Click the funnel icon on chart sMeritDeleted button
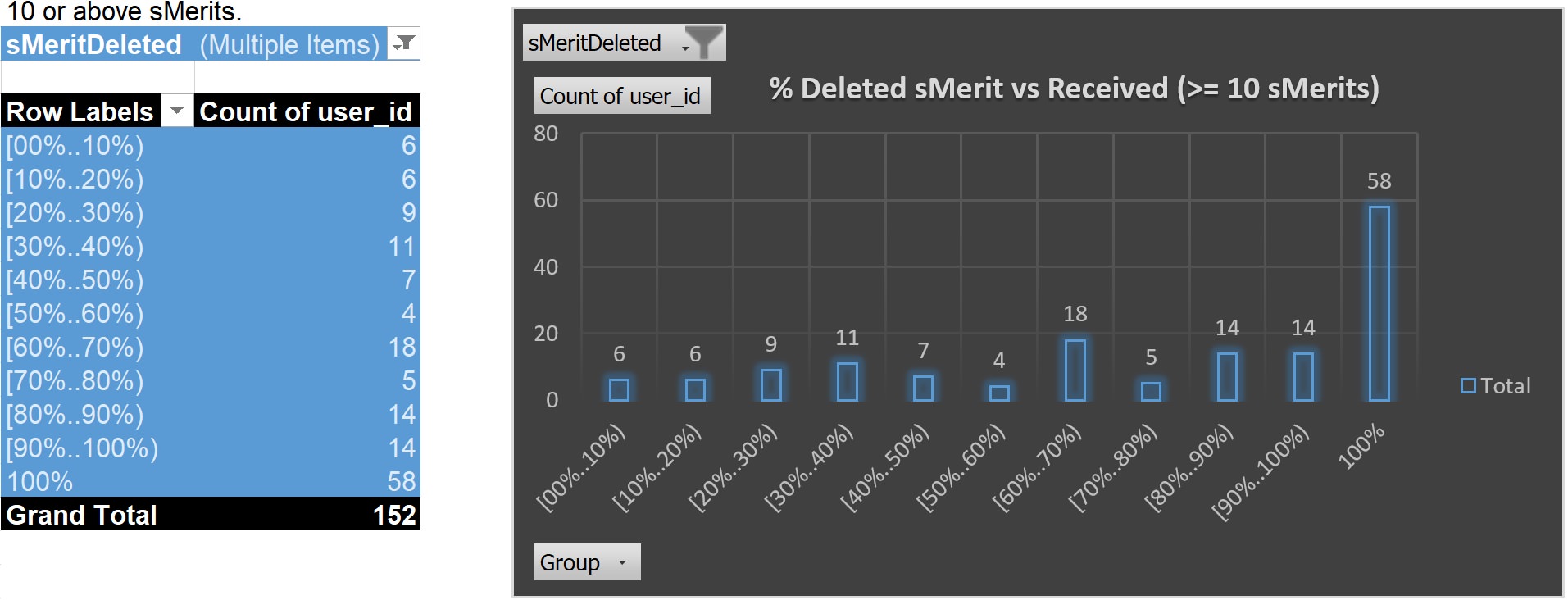This screenshot has height=600, width=1568. click(x=703, y=42)
